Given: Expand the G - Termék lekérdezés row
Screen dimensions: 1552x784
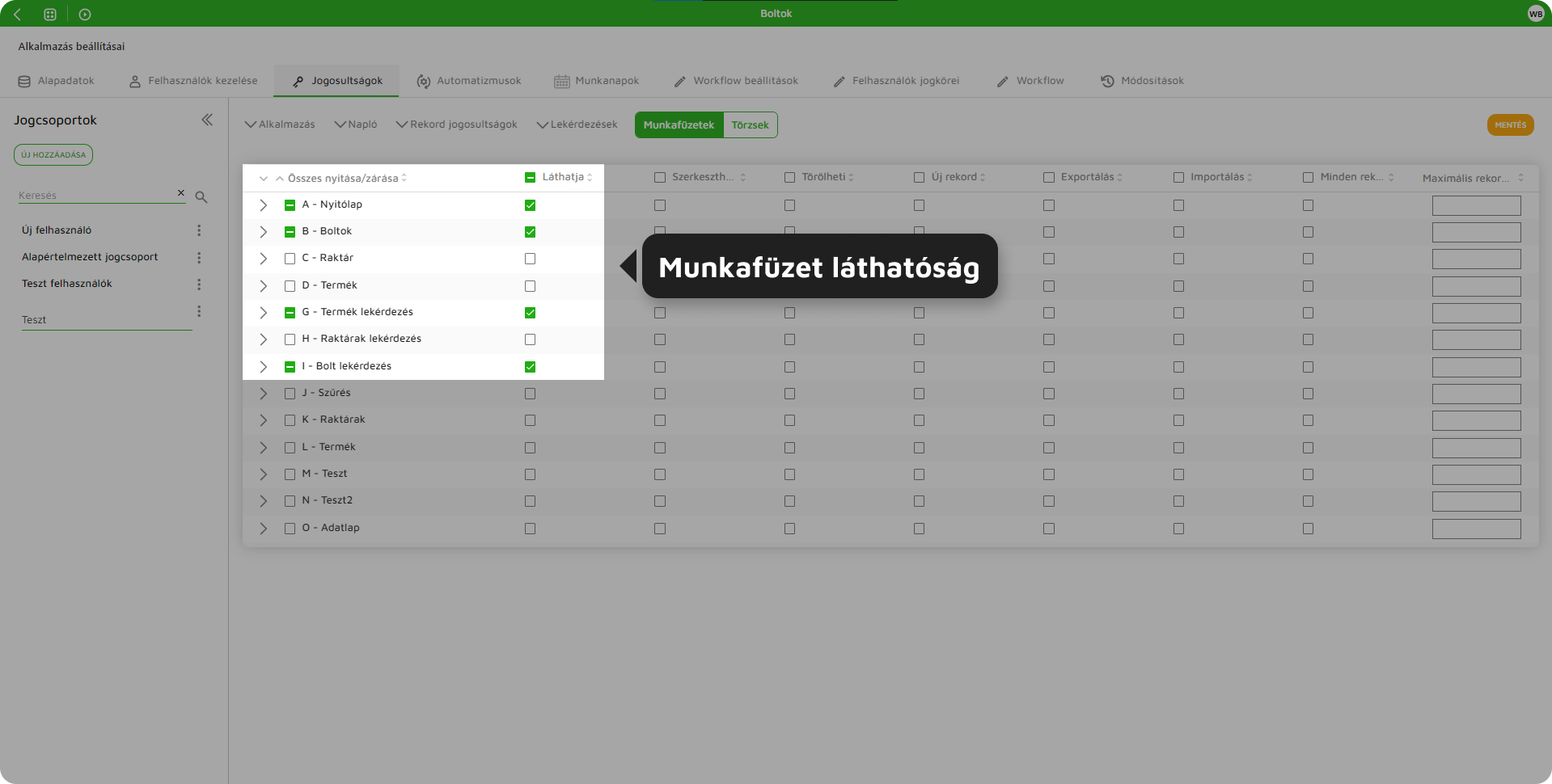Looking at the screenshot, I should tap(263, 313).
